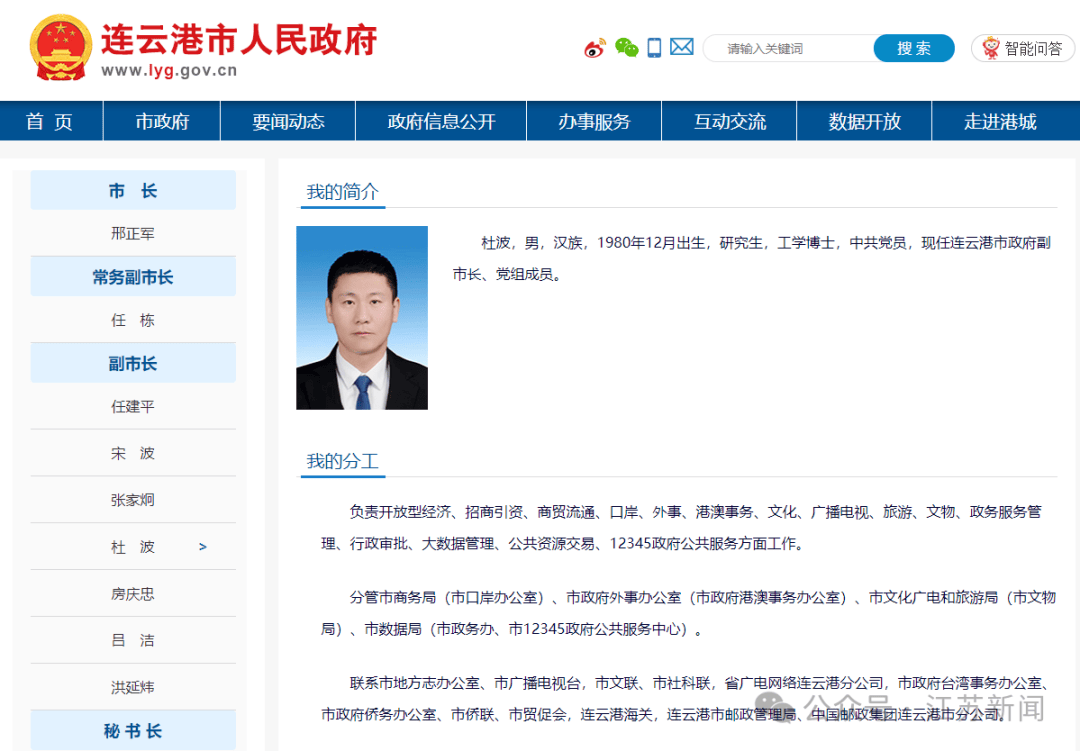Click the 秘 书 长 section header
The image size is (1080, 751).
tap(133, 730)
